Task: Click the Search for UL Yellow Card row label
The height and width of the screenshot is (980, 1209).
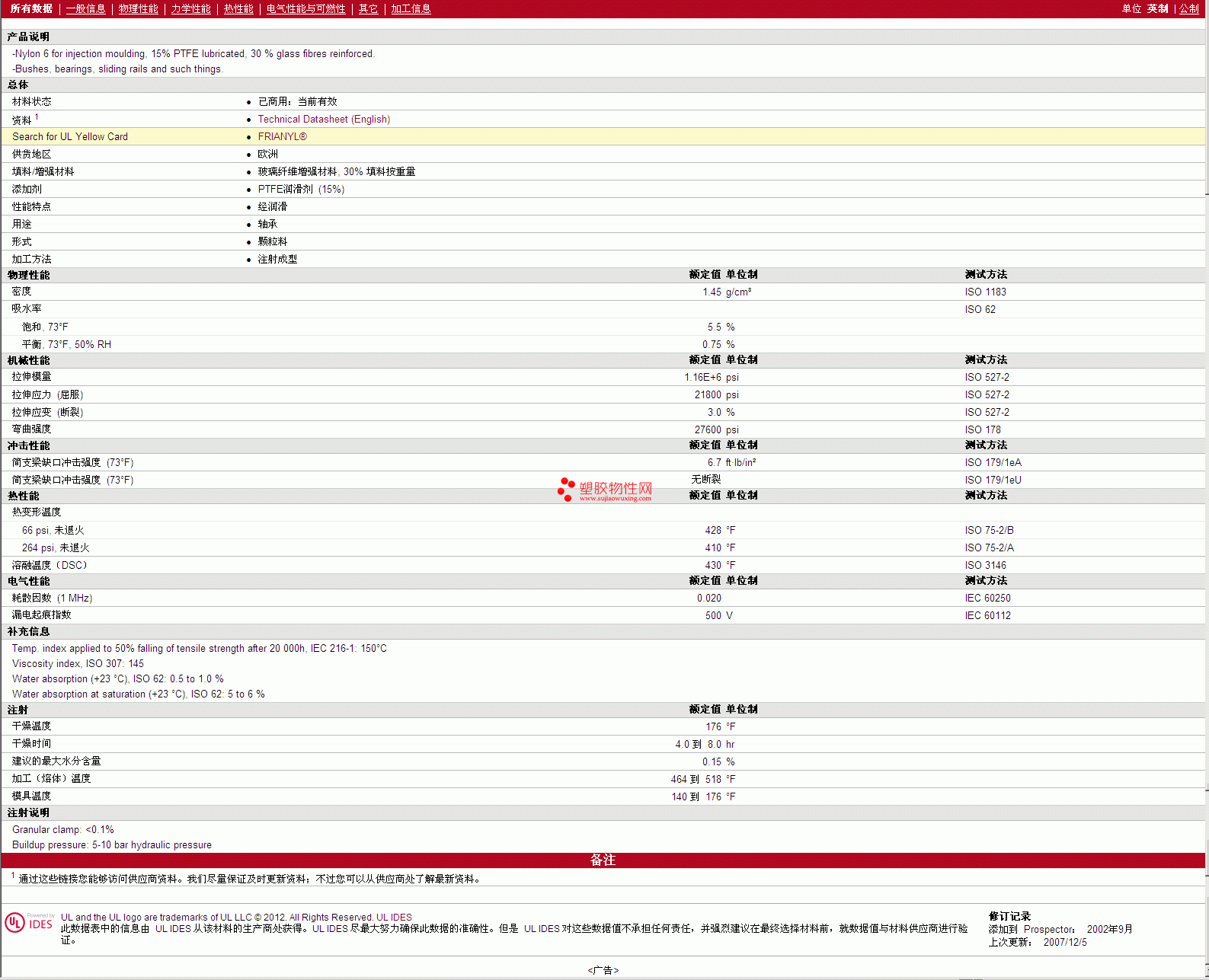Action: (x=70, y=137)
